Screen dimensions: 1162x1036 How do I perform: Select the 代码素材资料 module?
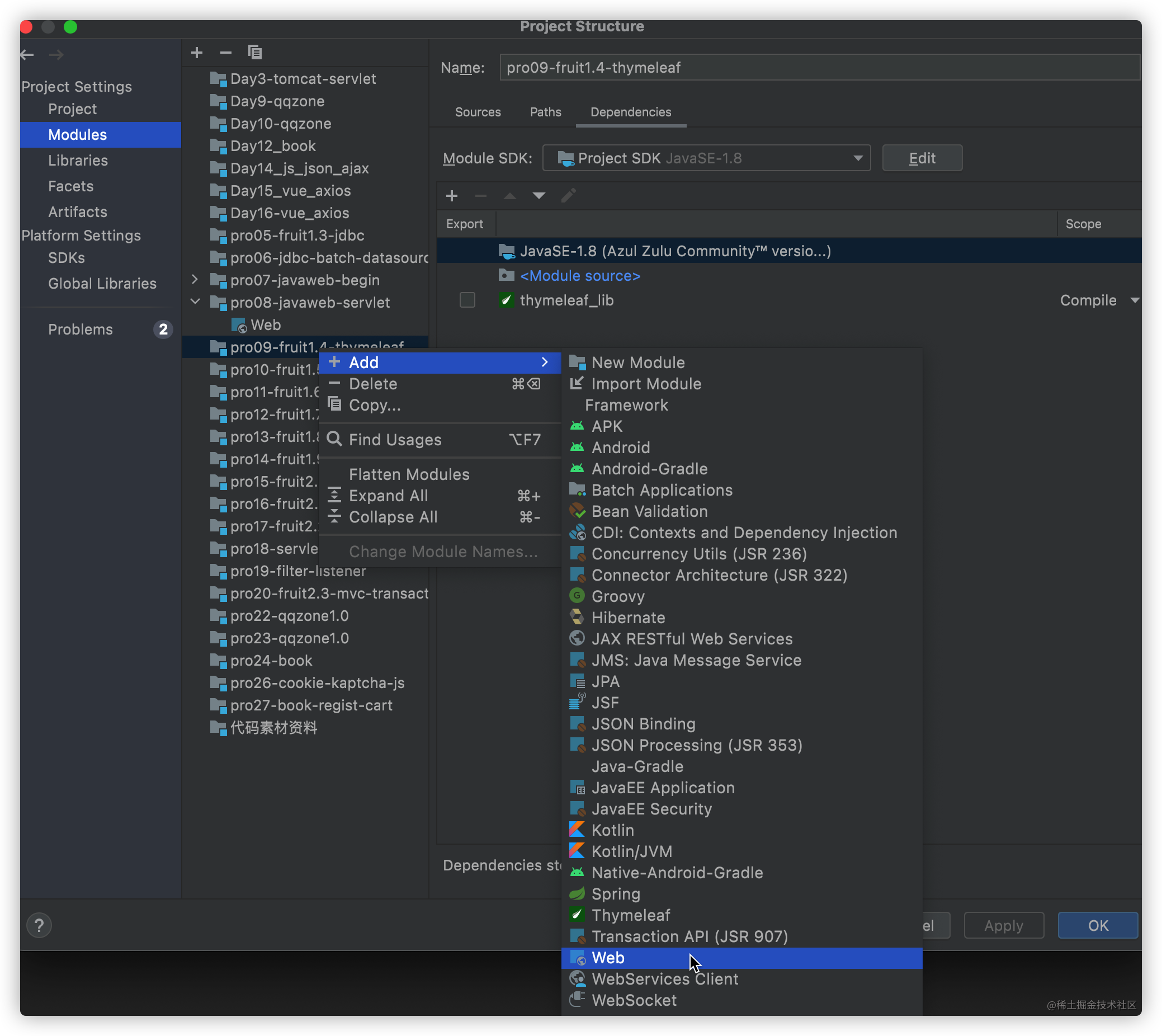pyautogui.click(x=273, y=728)
